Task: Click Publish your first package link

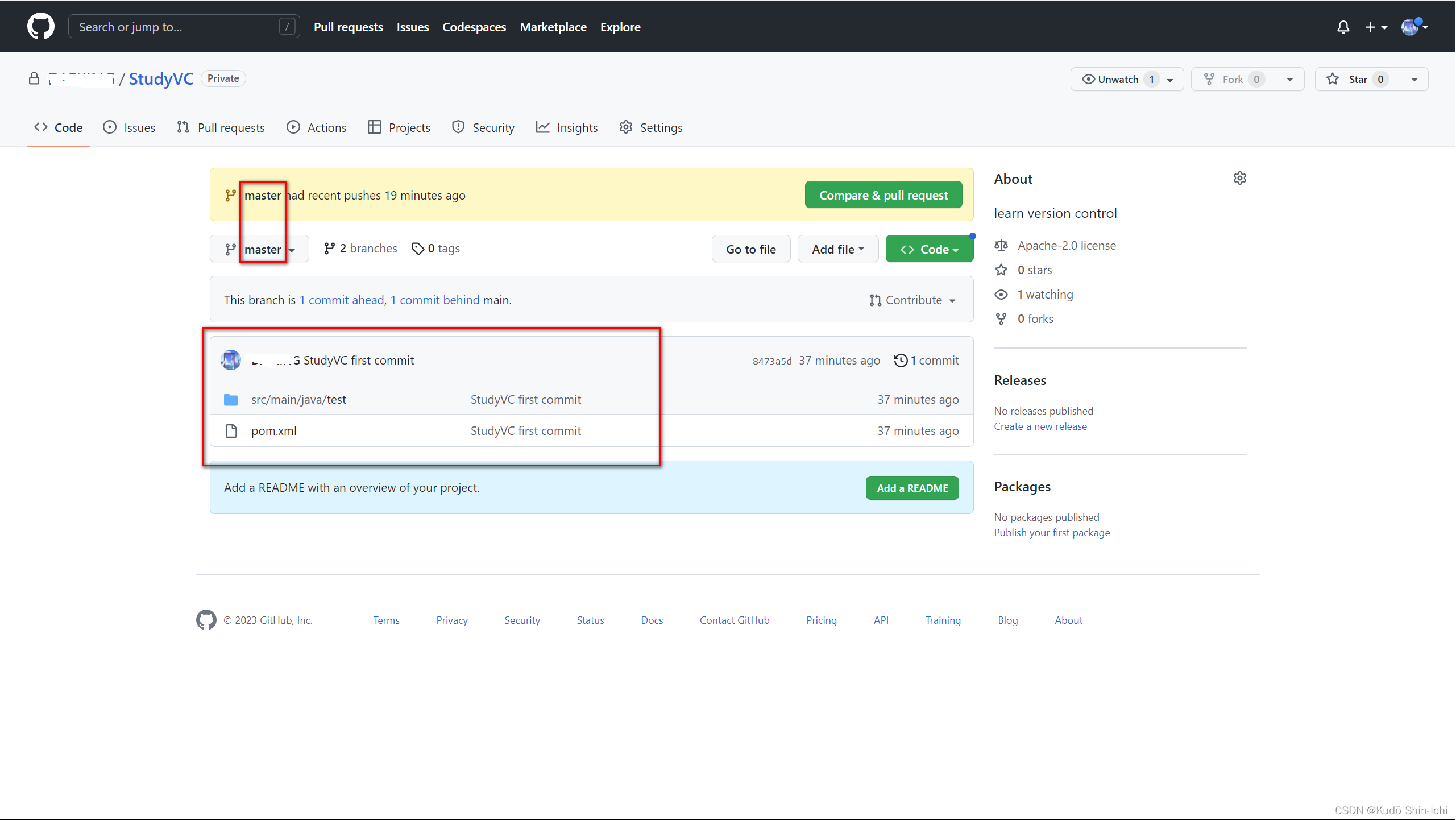Action: tap(1052, 533)
